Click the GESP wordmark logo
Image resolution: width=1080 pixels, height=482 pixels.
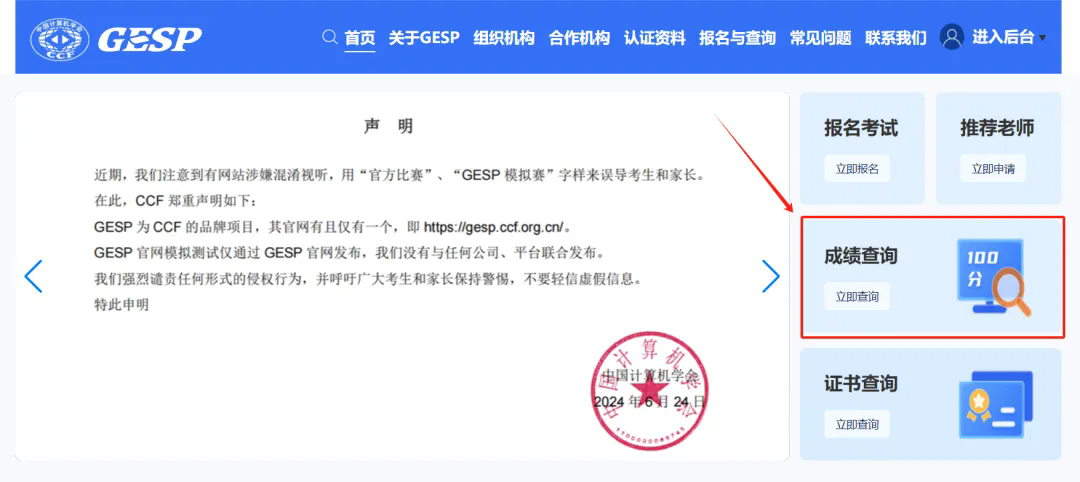click(x=150, y=40)
